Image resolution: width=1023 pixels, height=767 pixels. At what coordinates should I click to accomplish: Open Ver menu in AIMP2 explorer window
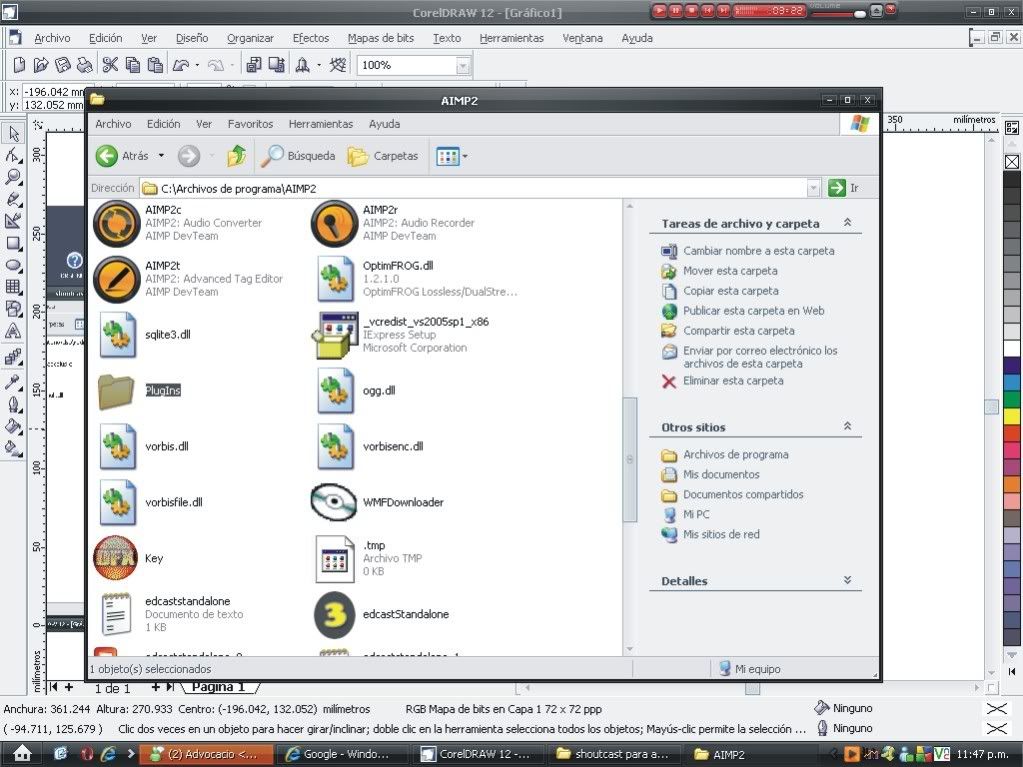tap(204, 124)
